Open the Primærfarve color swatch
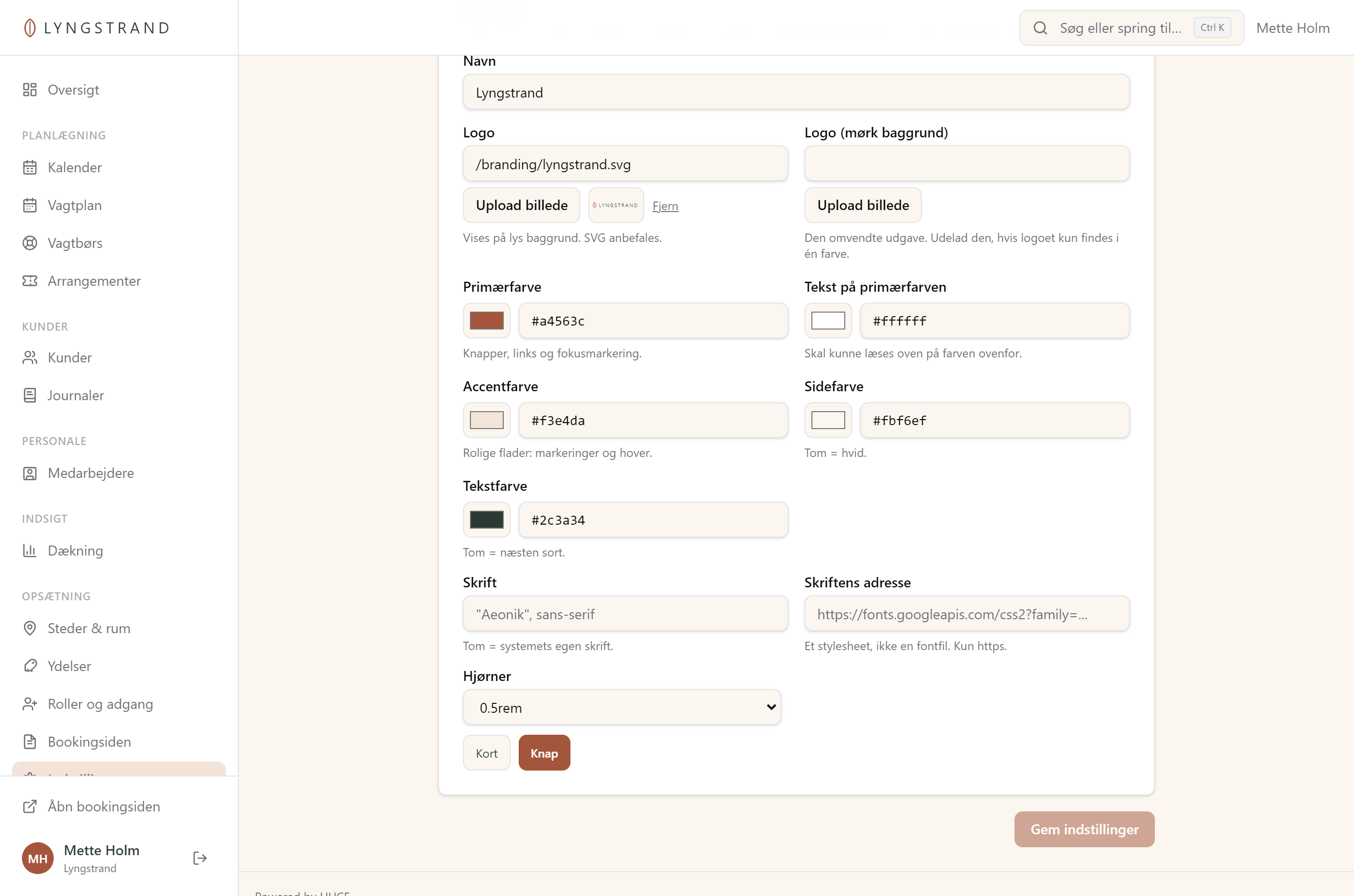The image size is (1354, 896). 487,321
